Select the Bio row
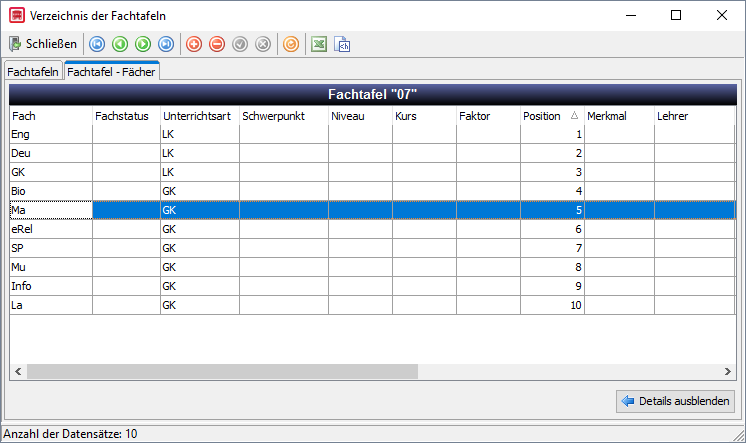 tap(373, 191)
